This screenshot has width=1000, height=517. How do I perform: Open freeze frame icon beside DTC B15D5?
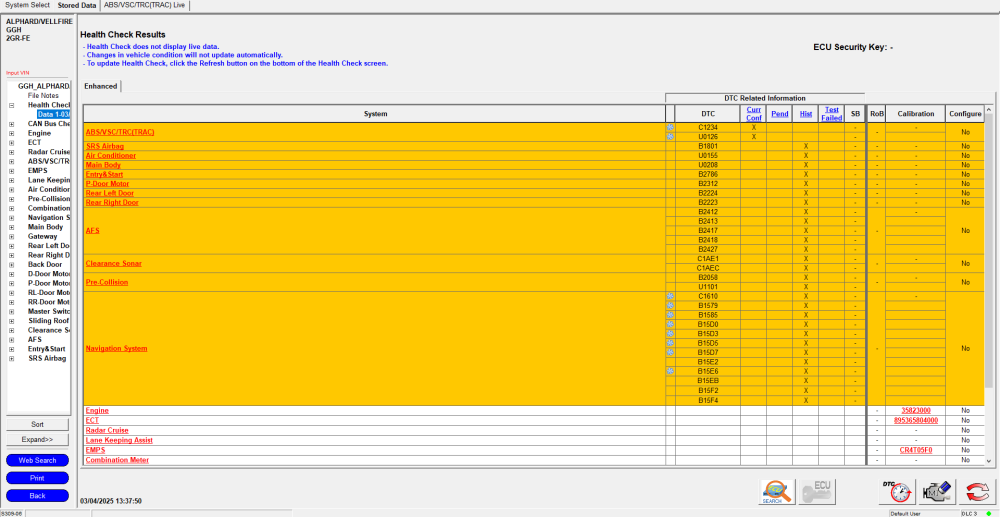tap(670, 343)
